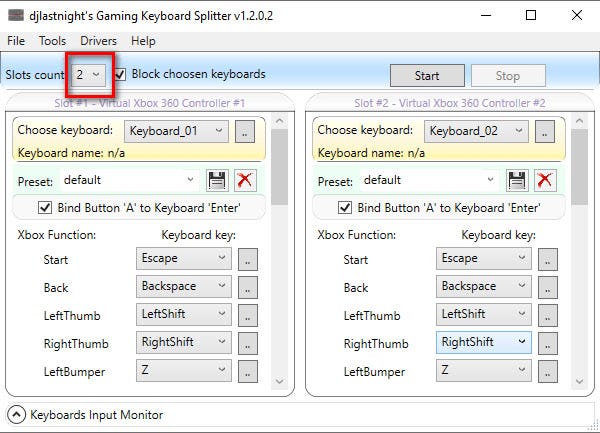Open Slot #2 Preset dropdown
This screenshot has height=433, width=600.
[x=430, y=180]
